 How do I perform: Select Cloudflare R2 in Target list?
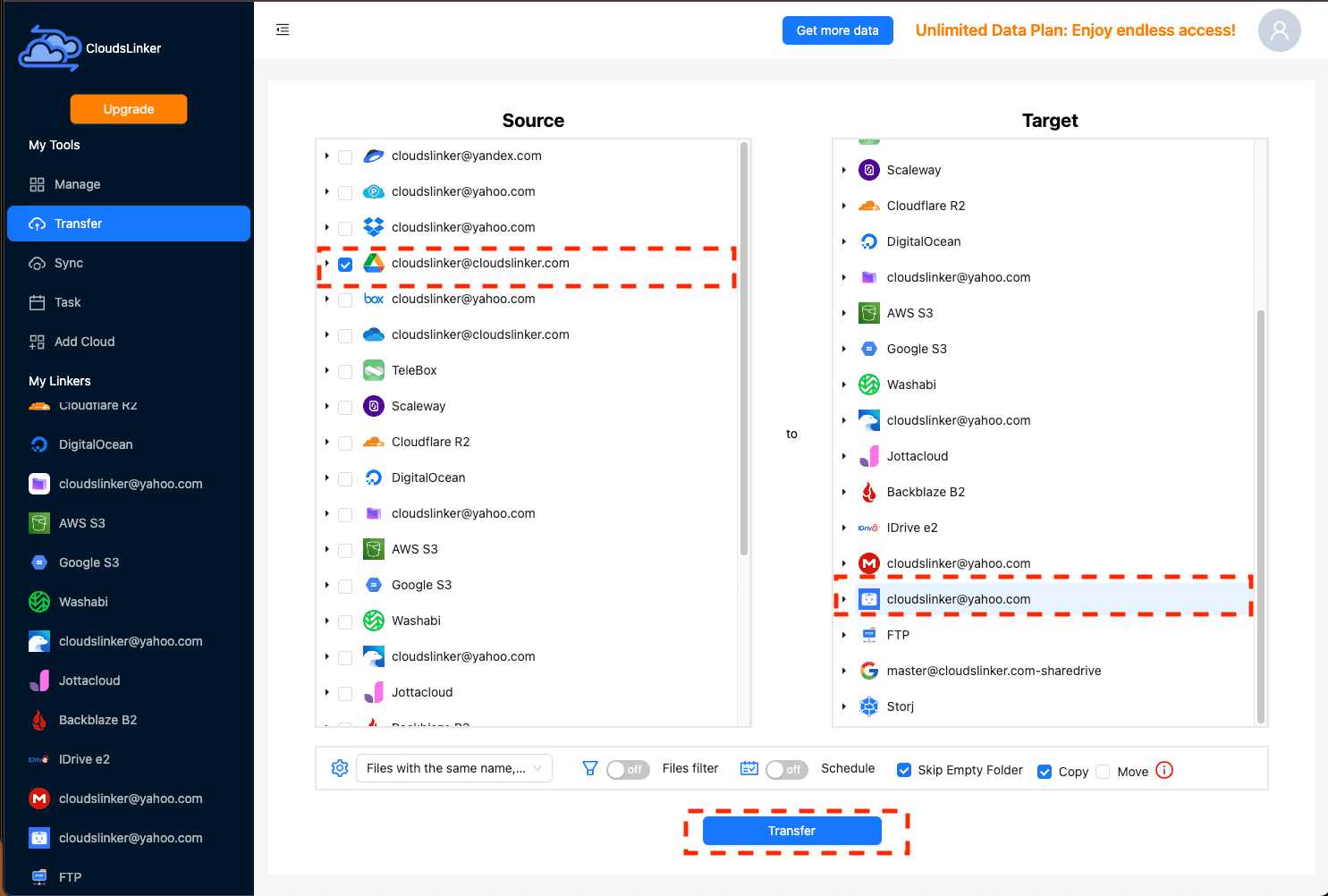[926, 206]
